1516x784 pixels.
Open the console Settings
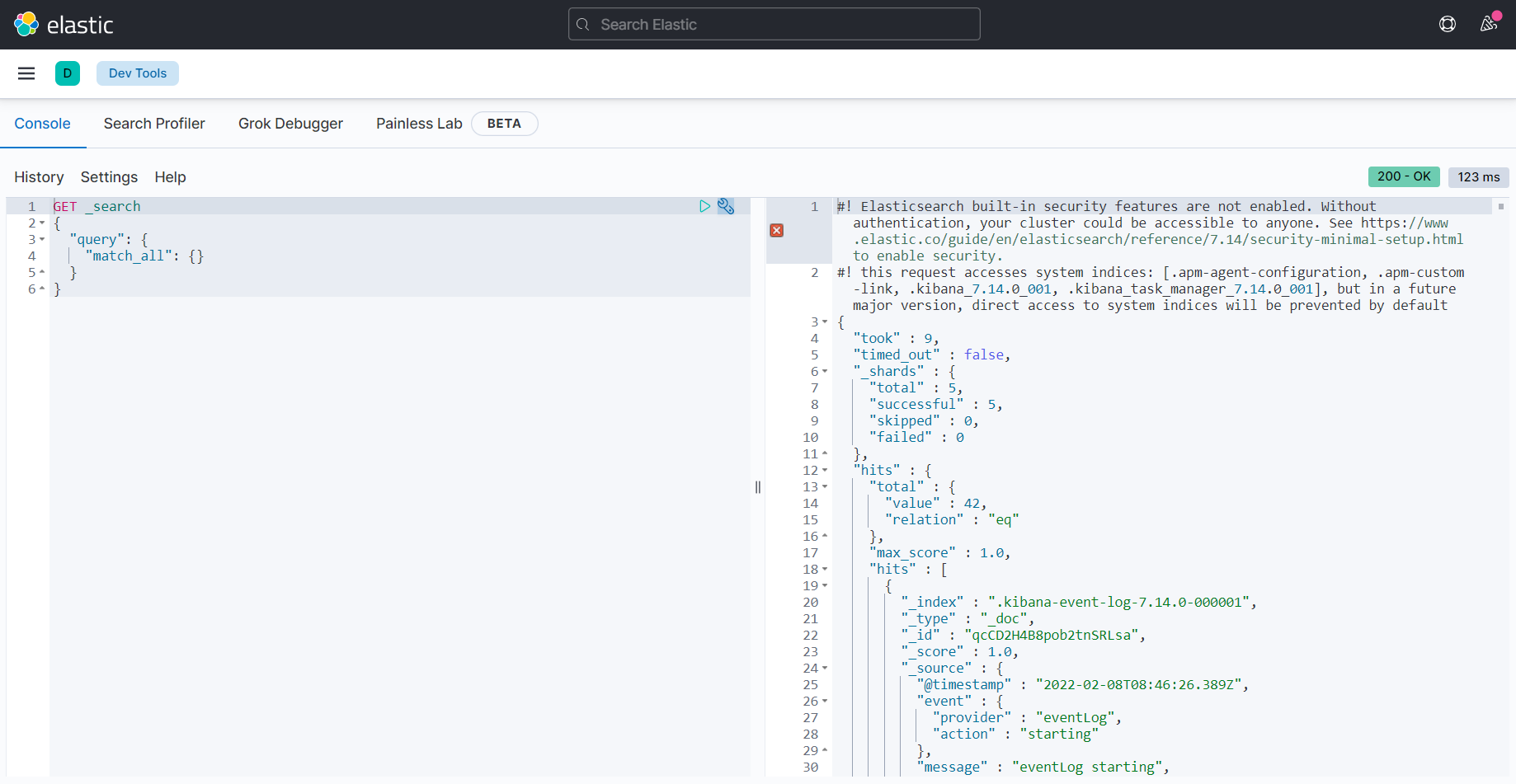pos(109,177)
